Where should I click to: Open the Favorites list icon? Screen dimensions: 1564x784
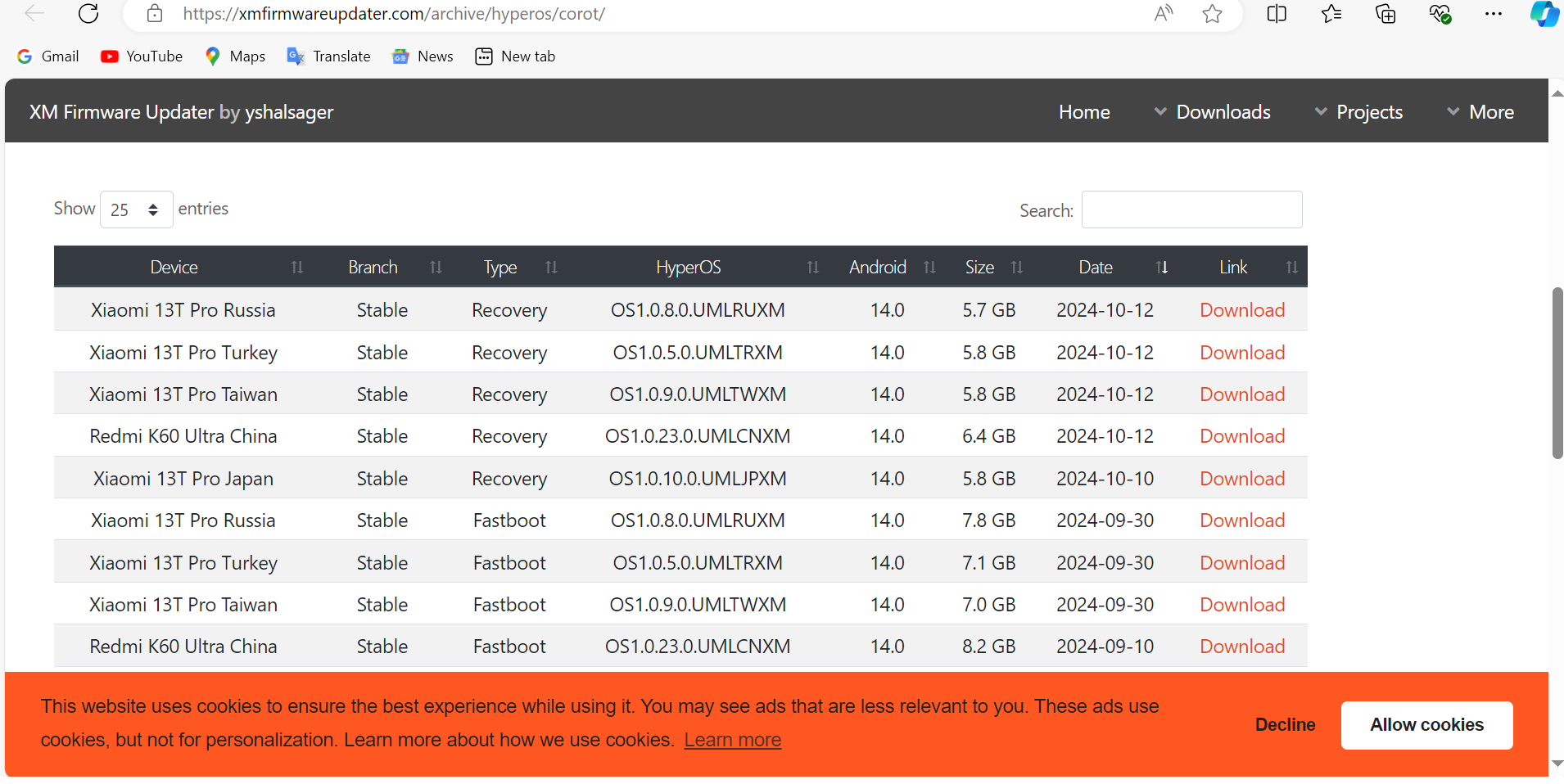click(1331, 13)
